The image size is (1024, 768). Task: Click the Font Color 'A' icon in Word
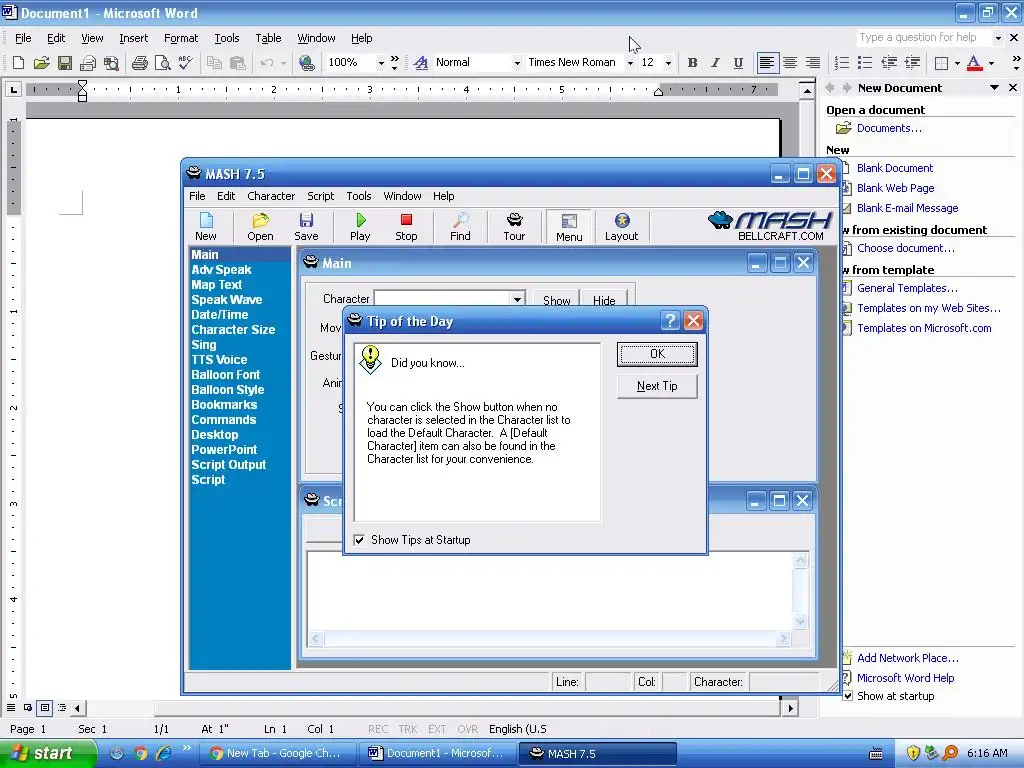click(x=974, y=63)
